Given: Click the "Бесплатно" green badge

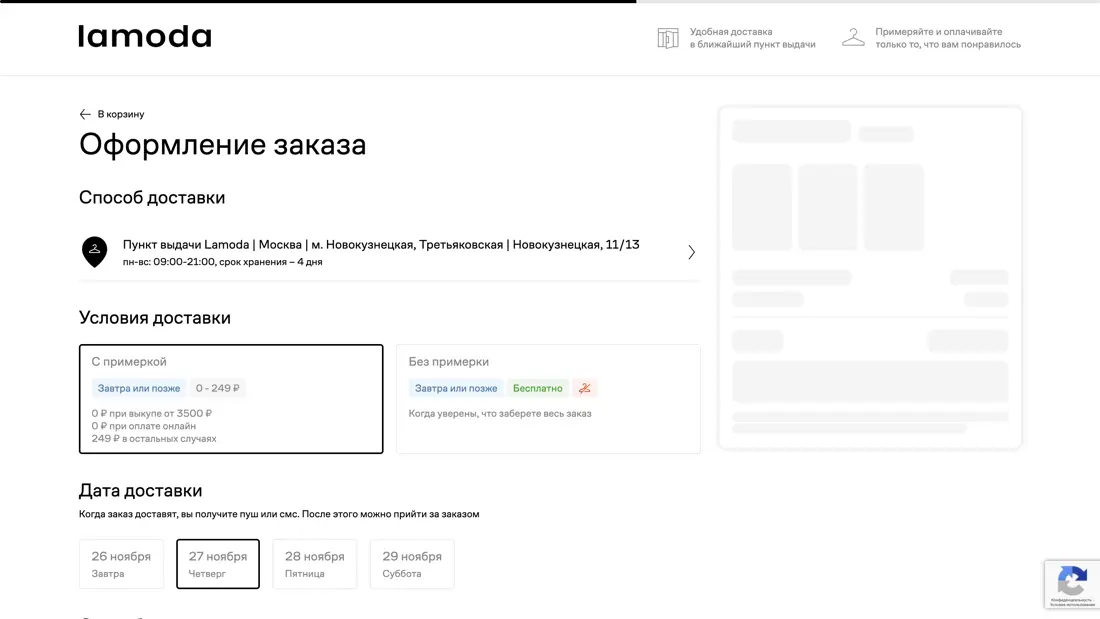Looking at the screenshot, I should [x=537, y=387].
